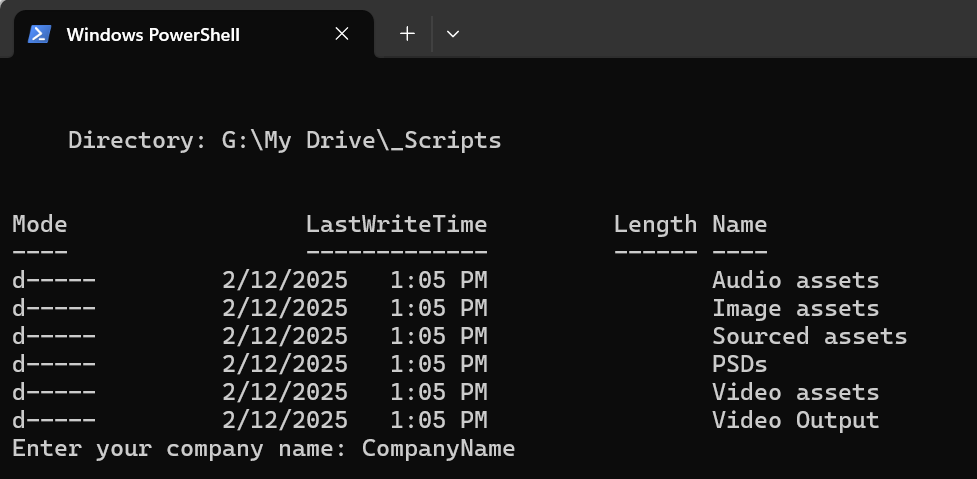Click the date in the PSDs row
The width and height of the screenshot is (977, 479).
point(285,364)
